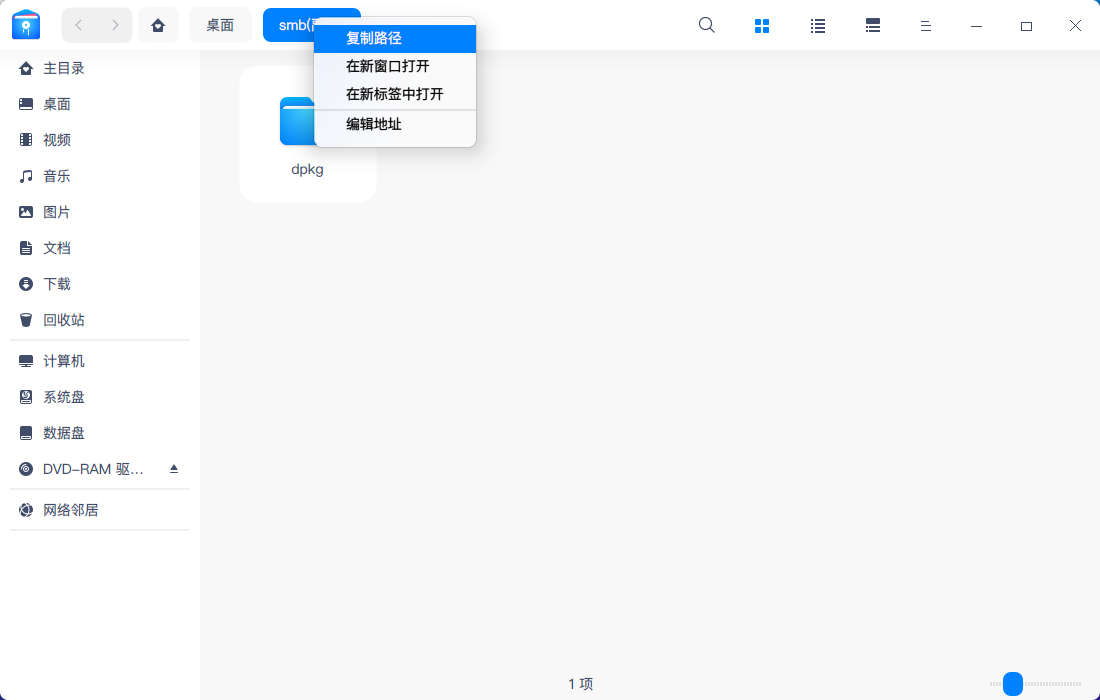Select the 视频 sidebar label
The width and height of the screenshot is (1100, 700).
57,140
